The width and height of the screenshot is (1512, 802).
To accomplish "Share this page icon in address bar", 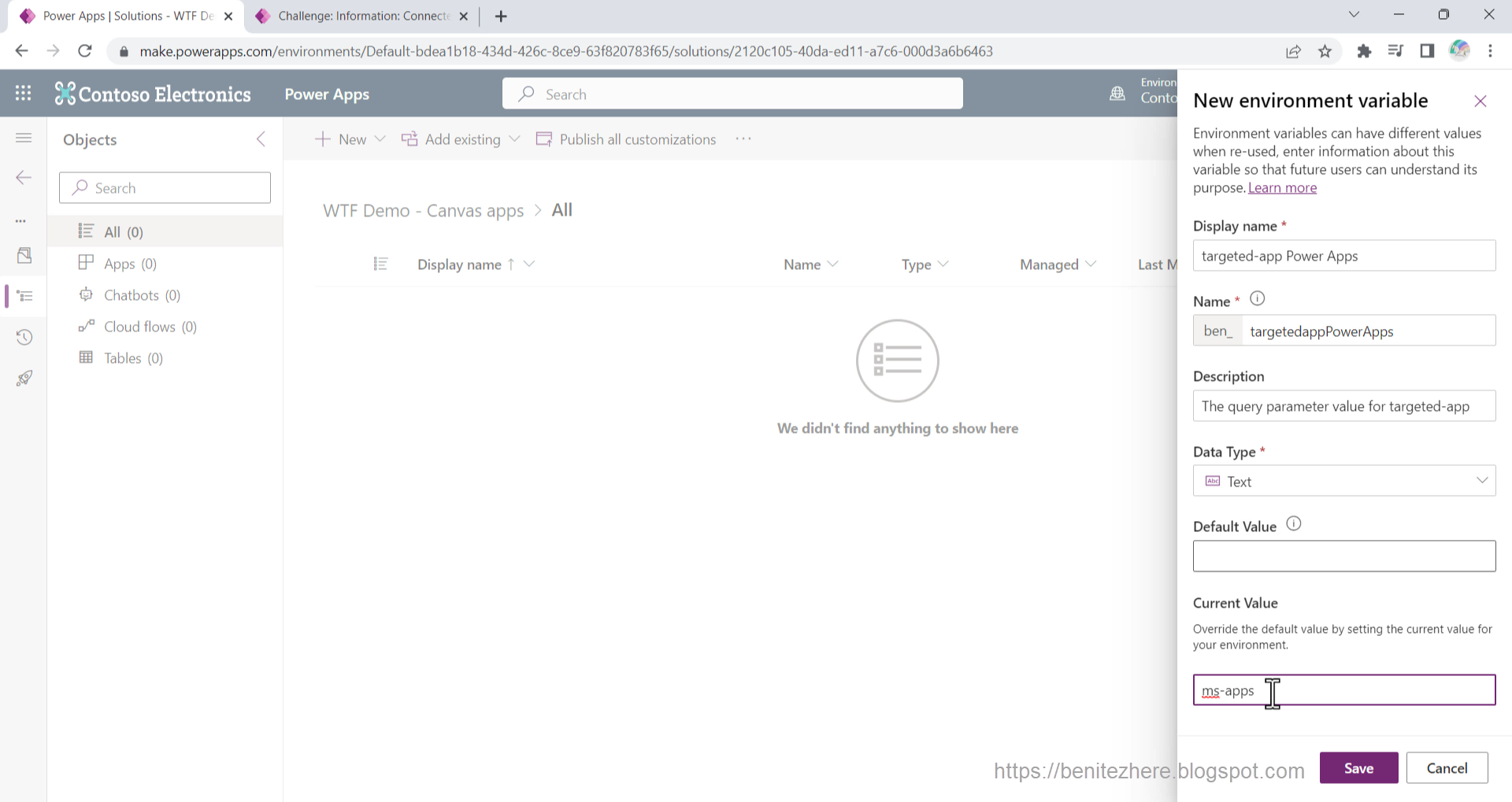I will coord(1293,51).
